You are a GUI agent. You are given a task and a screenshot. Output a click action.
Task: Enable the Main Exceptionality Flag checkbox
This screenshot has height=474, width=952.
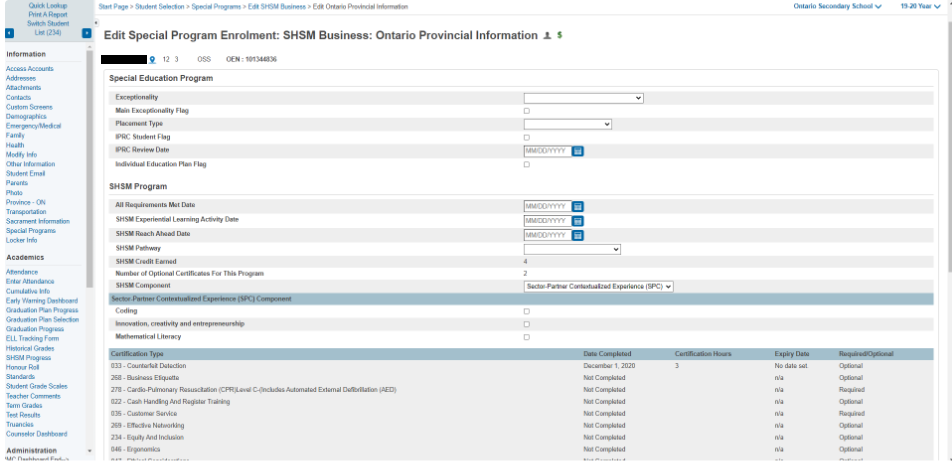click(x=527, y=111)
